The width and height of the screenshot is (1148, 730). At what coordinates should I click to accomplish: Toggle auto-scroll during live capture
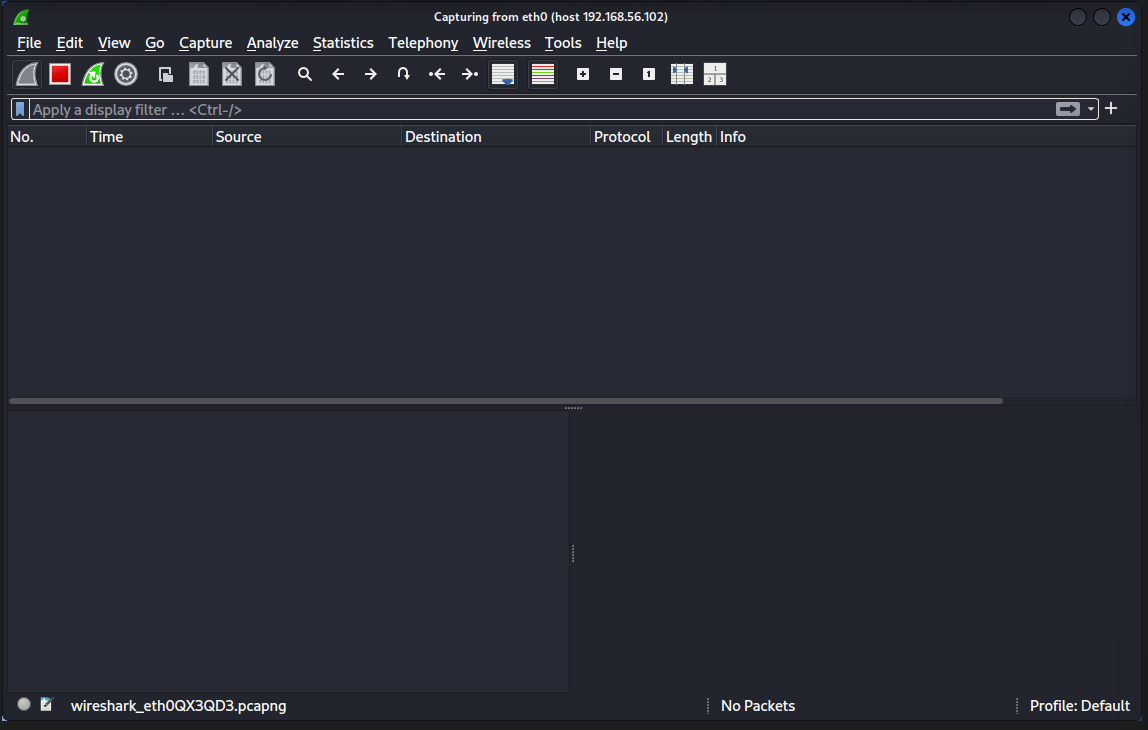tap(502, 74)
